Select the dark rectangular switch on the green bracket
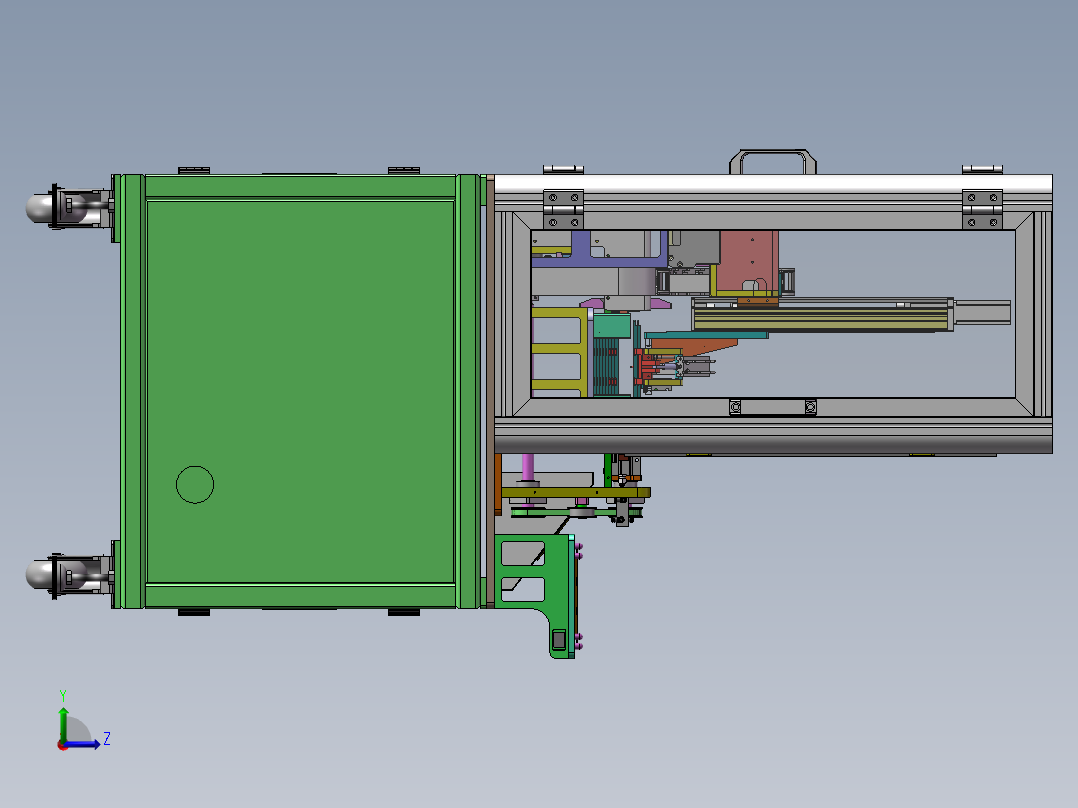 (x=559, y=640)
